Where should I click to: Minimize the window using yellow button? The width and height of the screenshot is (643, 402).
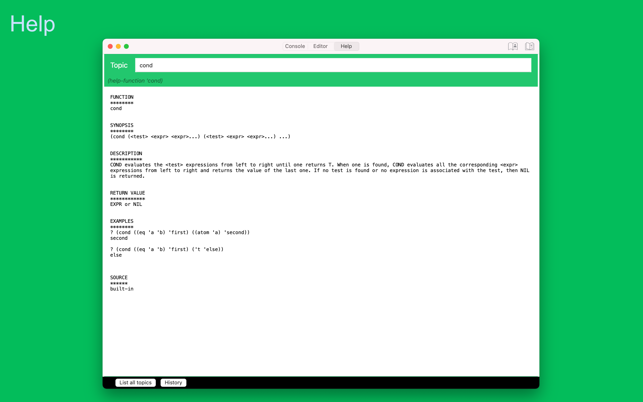118,46
